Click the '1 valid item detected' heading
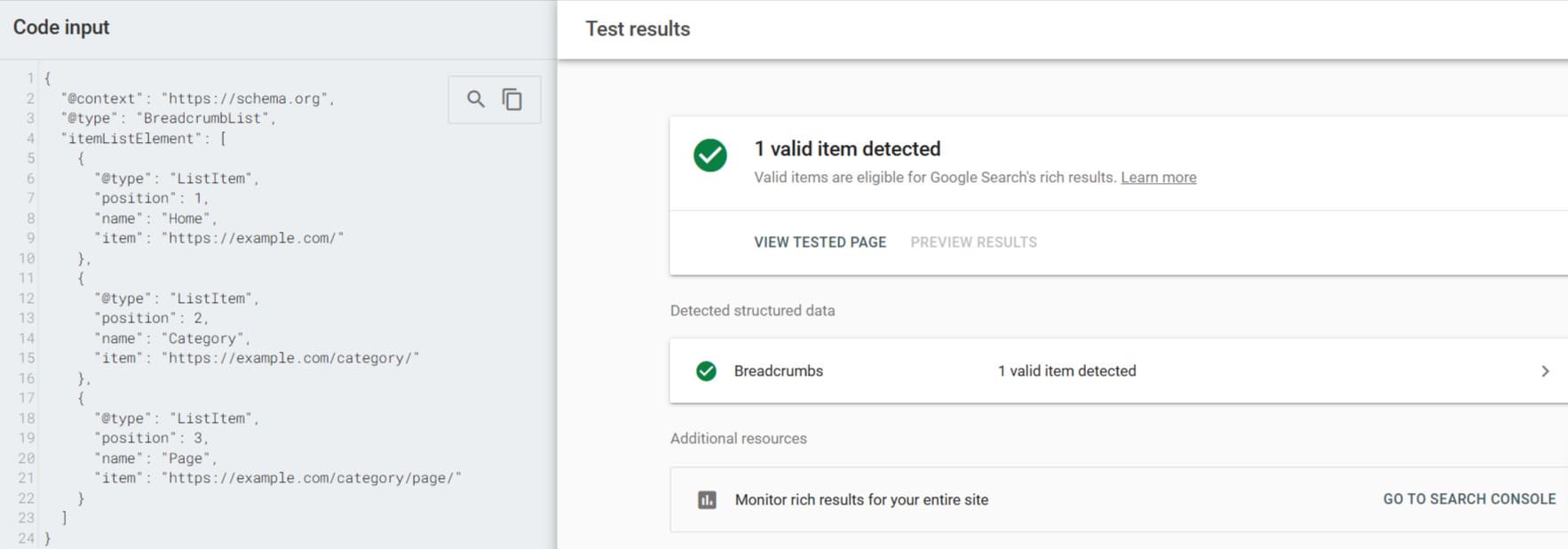 [846, 148]
